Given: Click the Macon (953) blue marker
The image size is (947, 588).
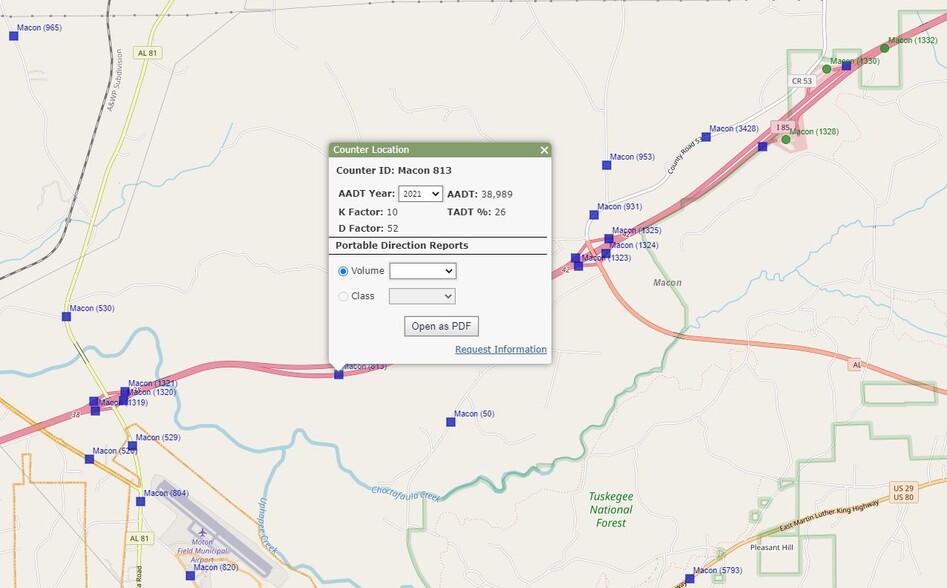Looking at the screenshot, I should (606, 165).
